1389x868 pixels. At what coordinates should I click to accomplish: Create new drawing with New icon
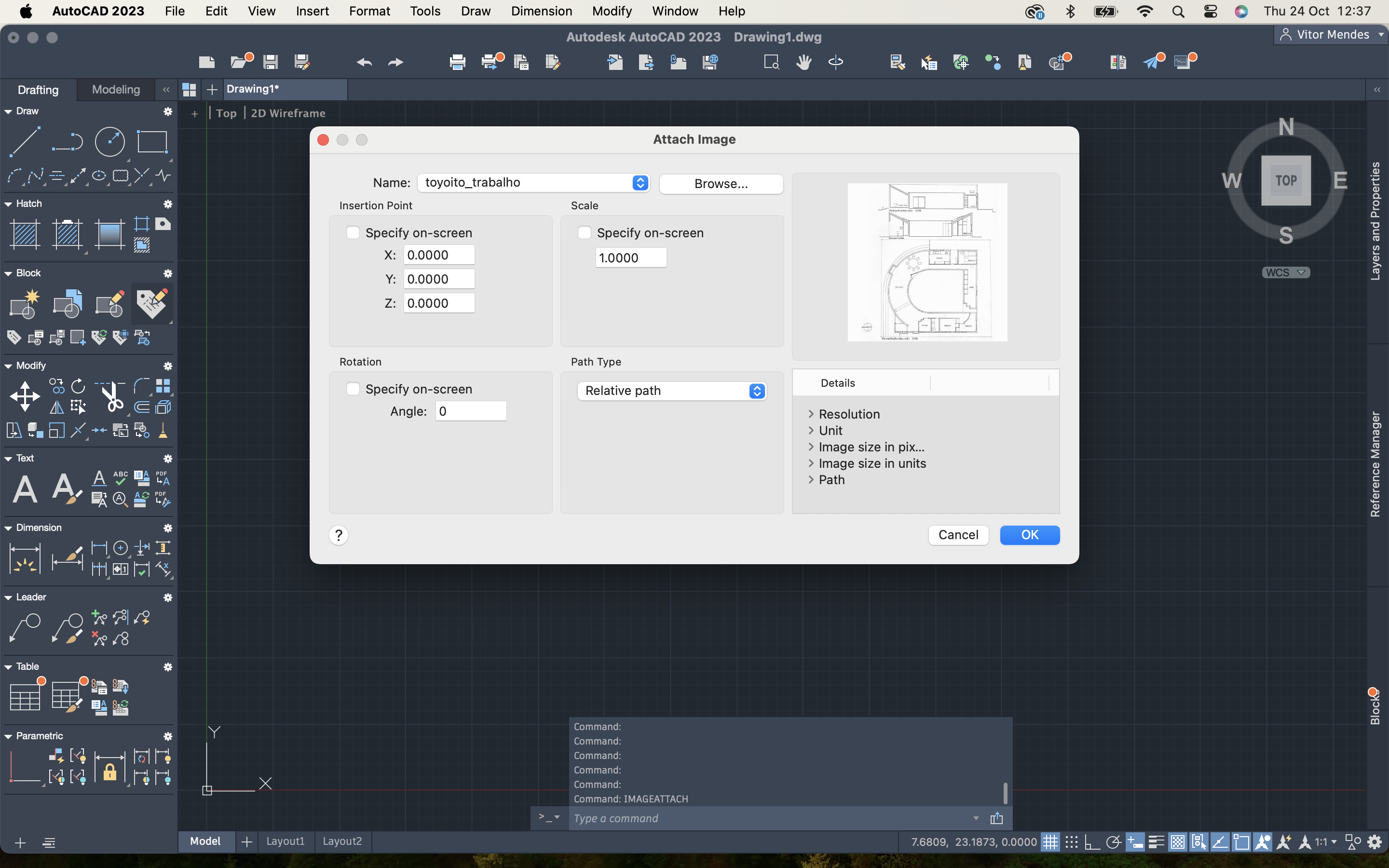coord(206,62)
